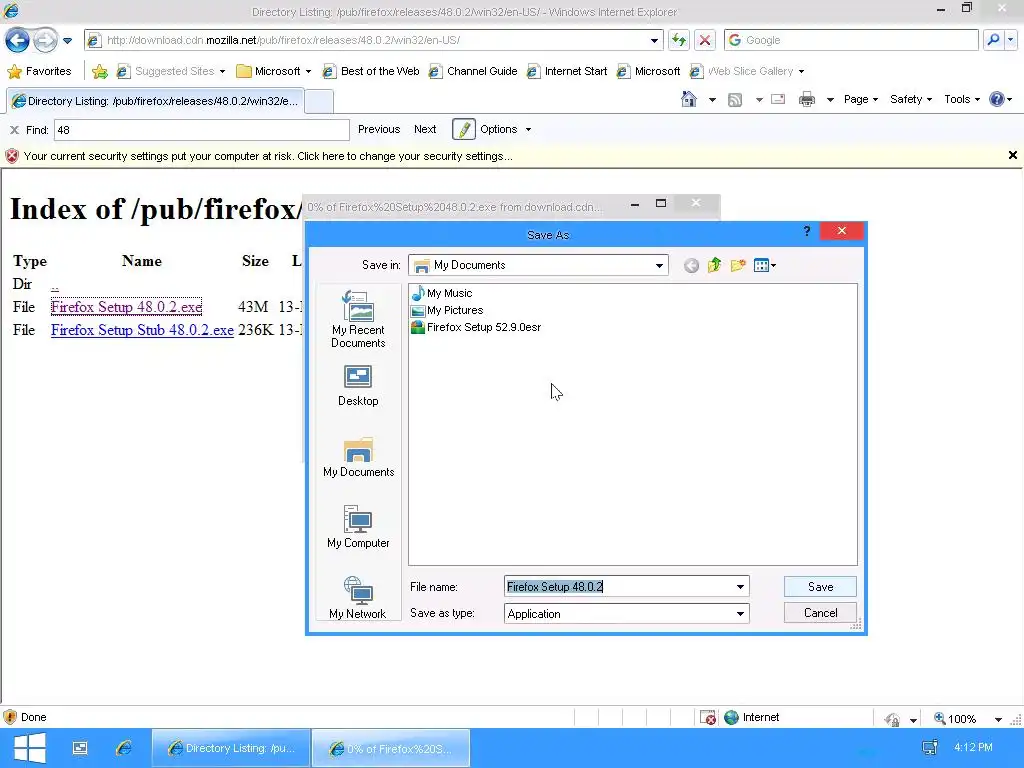The width and height of the screenshot is (1024, 768).
Task: Expand search provider dropdown arrow
Action: coord(1010,40)
